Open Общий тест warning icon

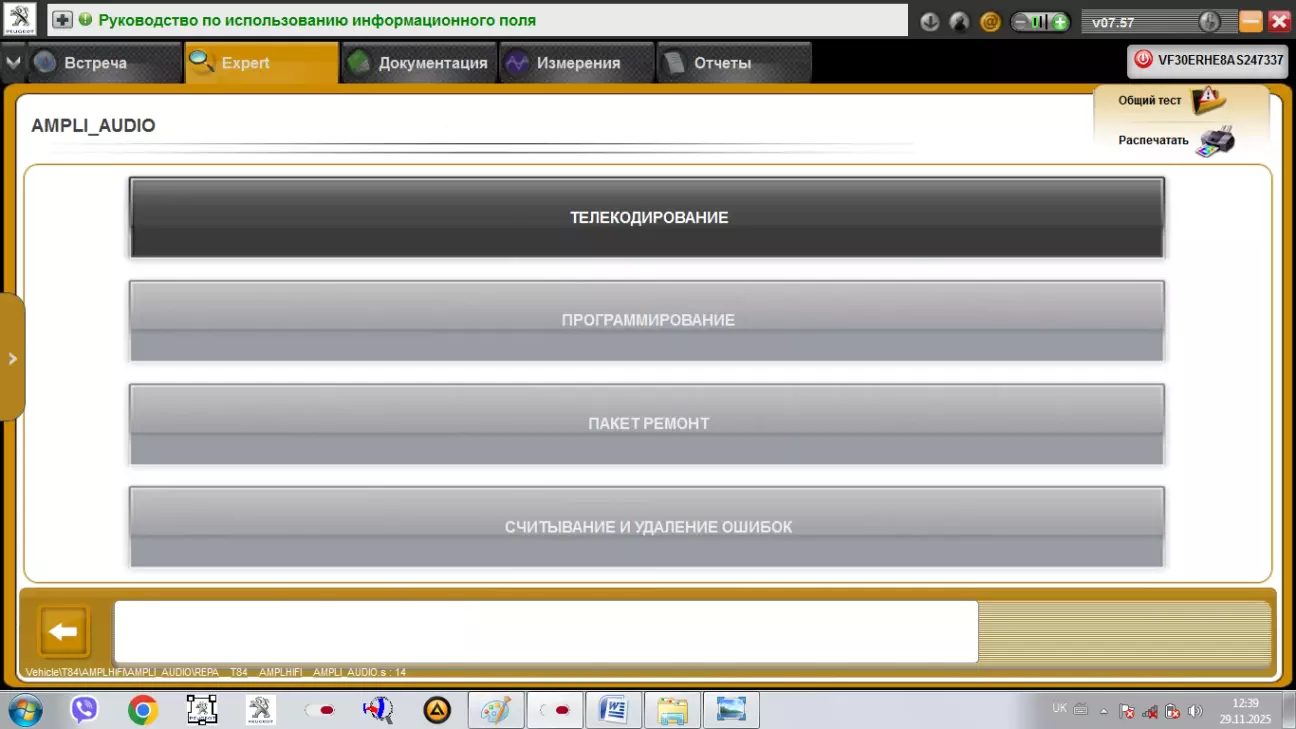(1208, 100)
